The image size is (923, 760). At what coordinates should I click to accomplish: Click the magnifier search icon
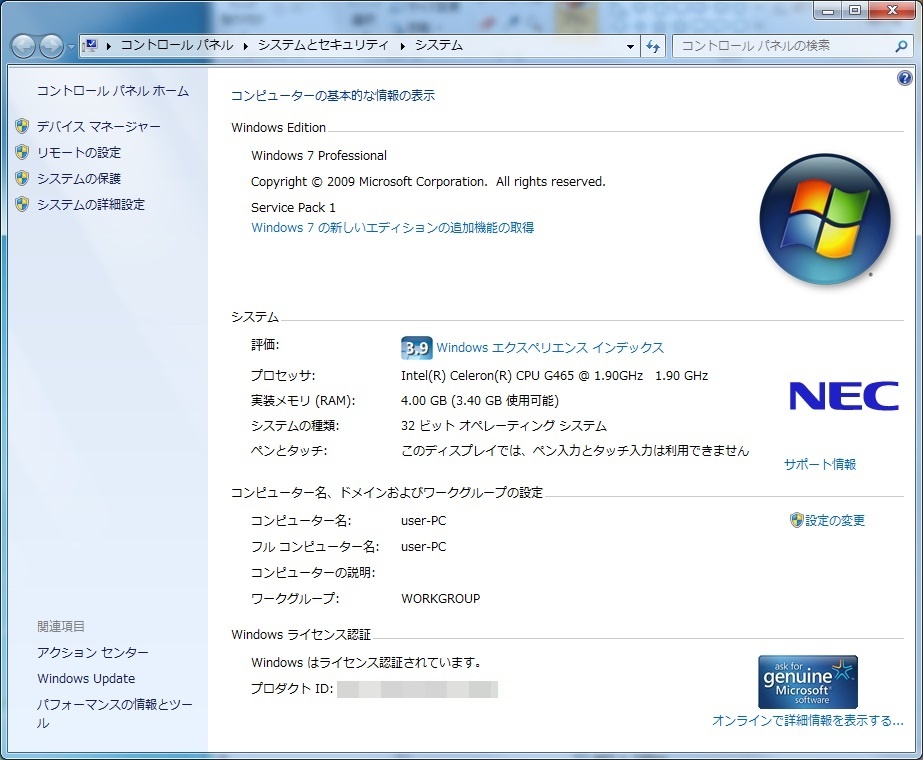901,46
